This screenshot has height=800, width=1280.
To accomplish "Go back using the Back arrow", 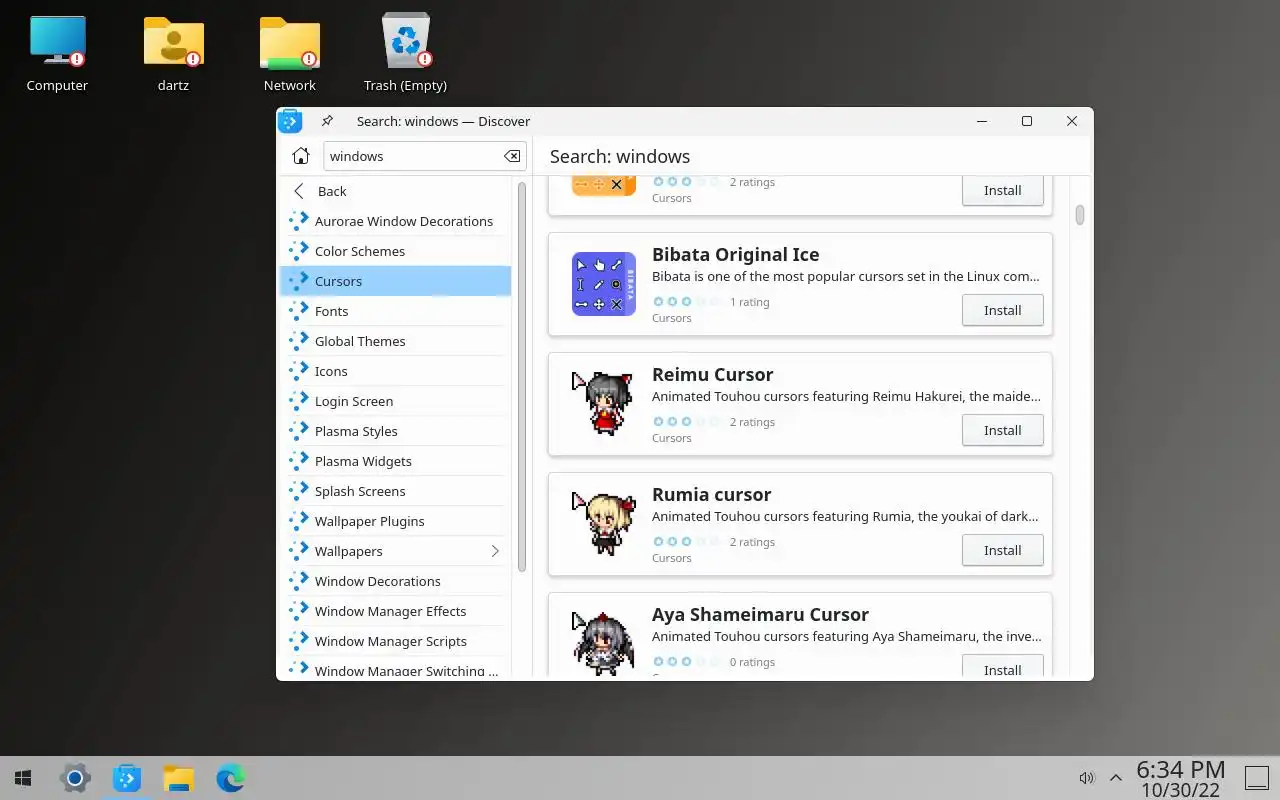I will [x=298, y=191].
